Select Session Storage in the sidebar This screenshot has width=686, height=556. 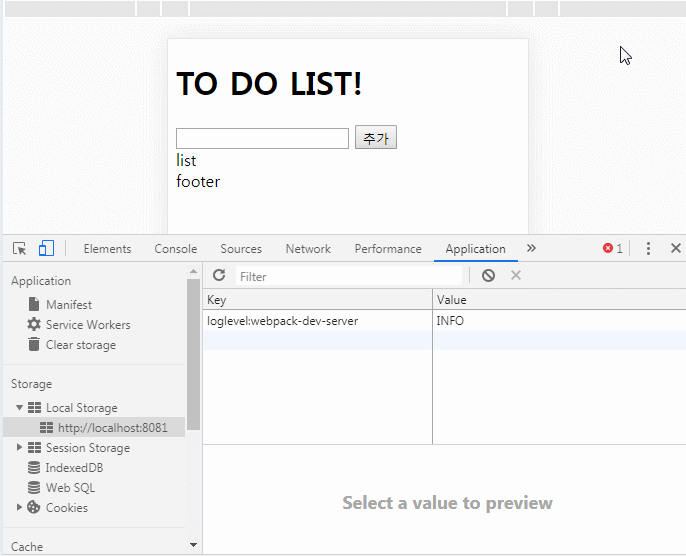pyautogui.click(x=88, y=448)
